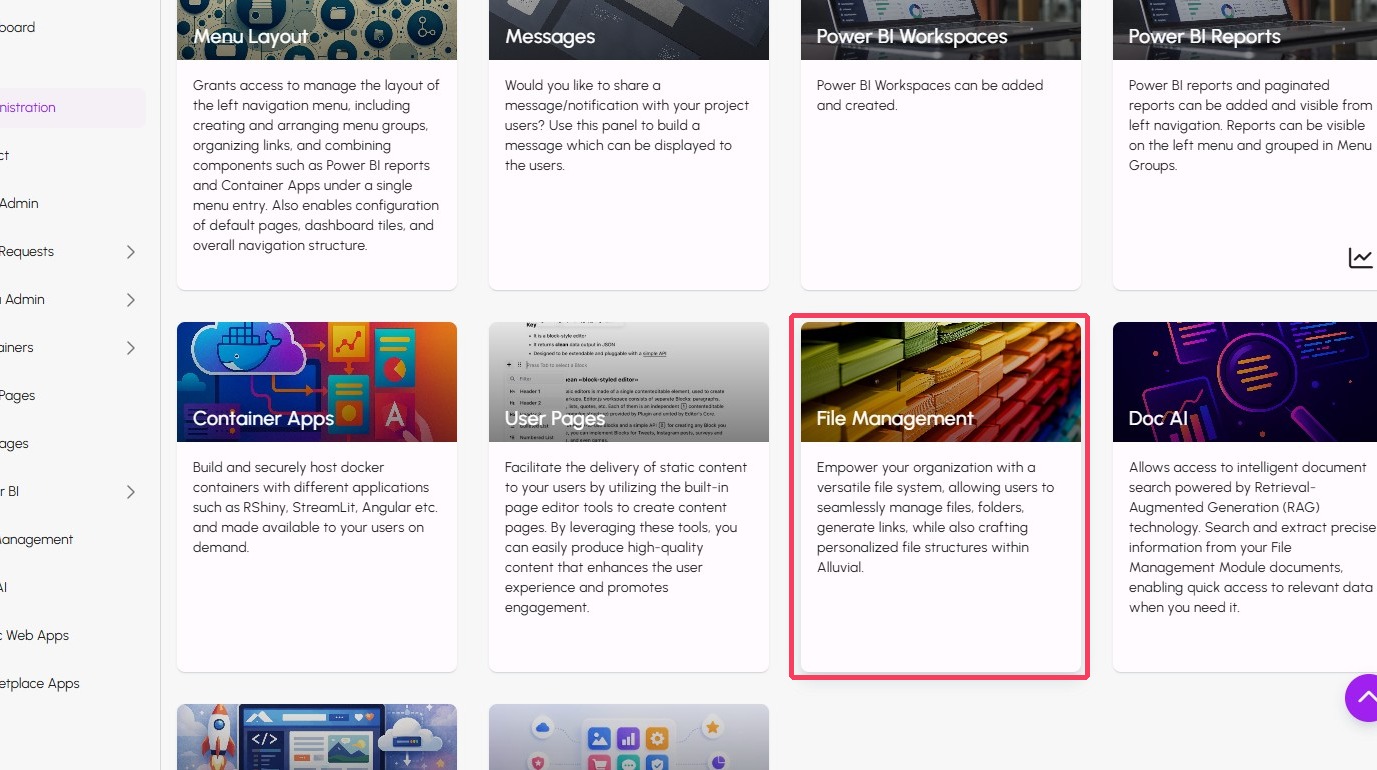Open the Messages card title
The width and height of the screenshot is (1377, 770).
[550, 37]
